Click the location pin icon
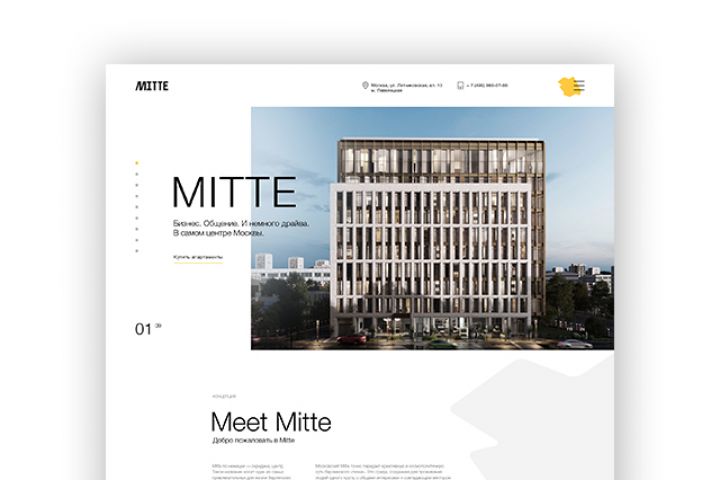Image resolution: width=720 pixels, height=480 pixels. coord(366,85)
